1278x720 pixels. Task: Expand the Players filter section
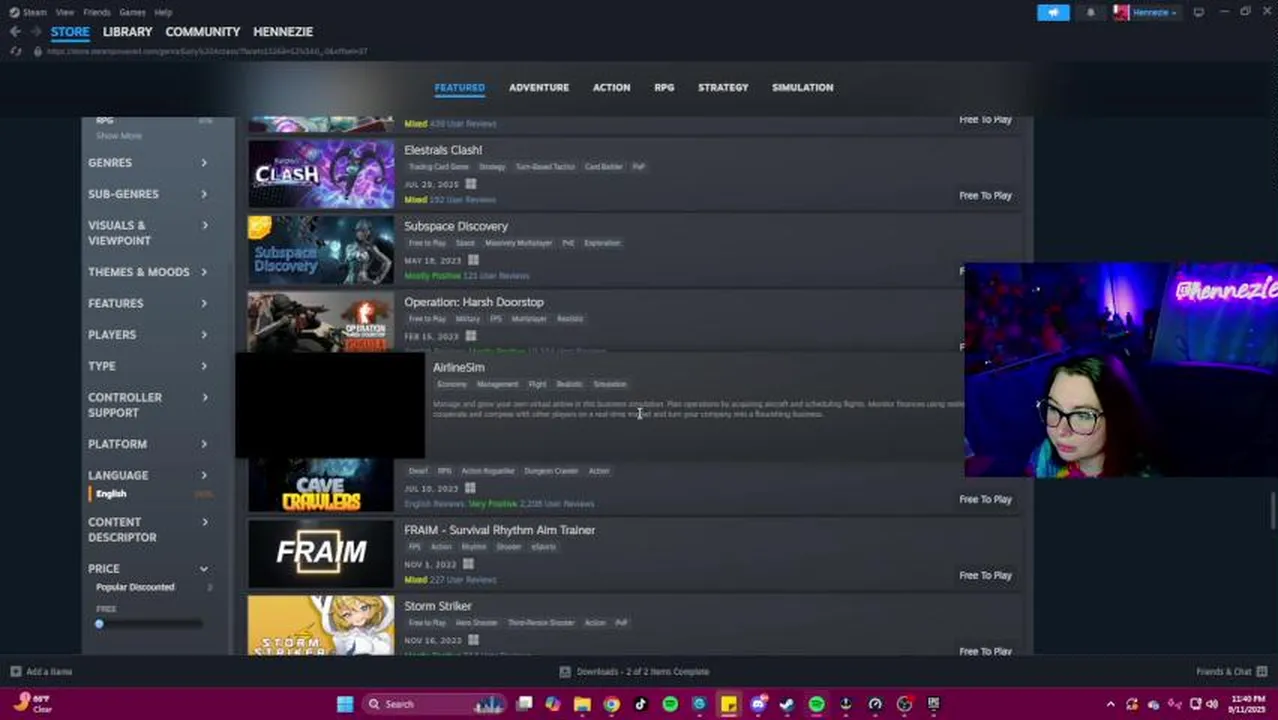[148, 335]
